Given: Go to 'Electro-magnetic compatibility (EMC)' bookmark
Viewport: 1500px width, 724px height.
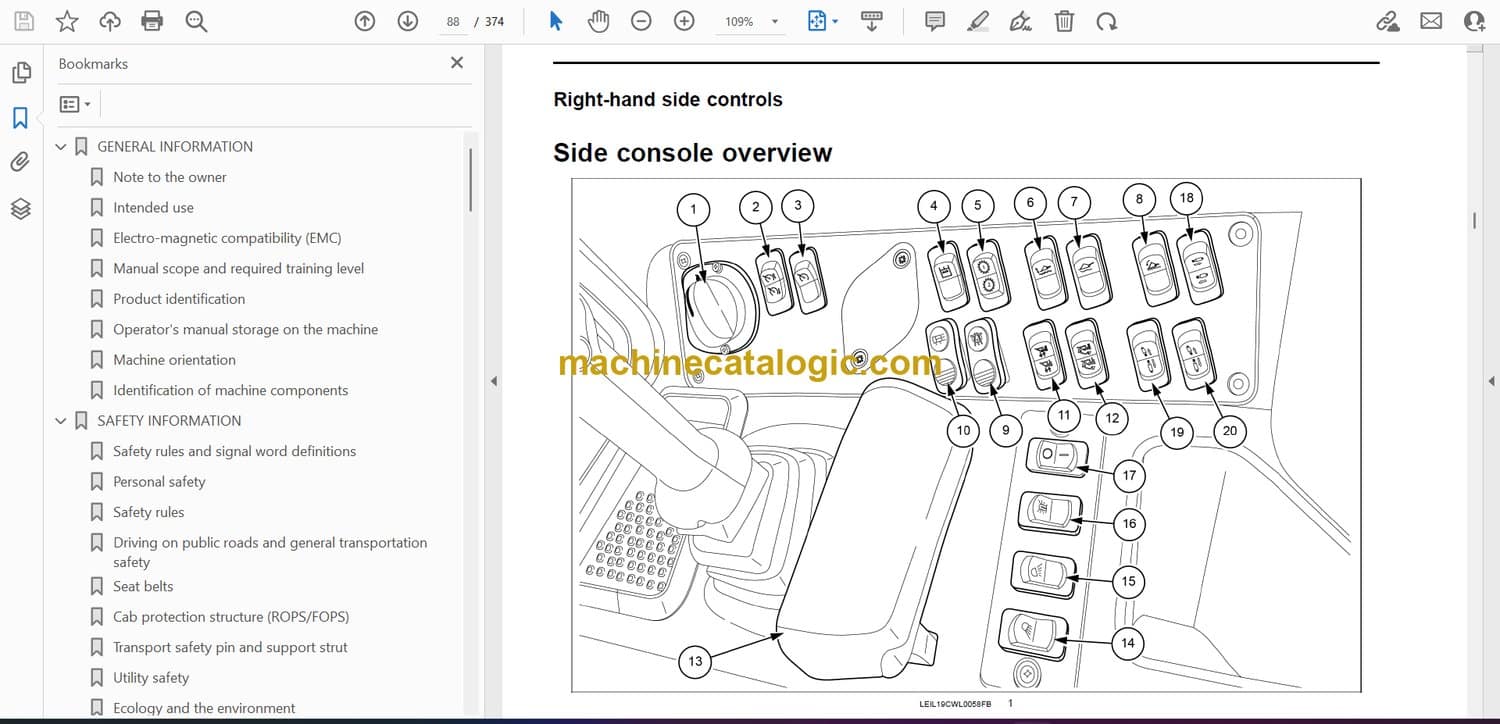Looking at the screenshot, I should (227, 238).
